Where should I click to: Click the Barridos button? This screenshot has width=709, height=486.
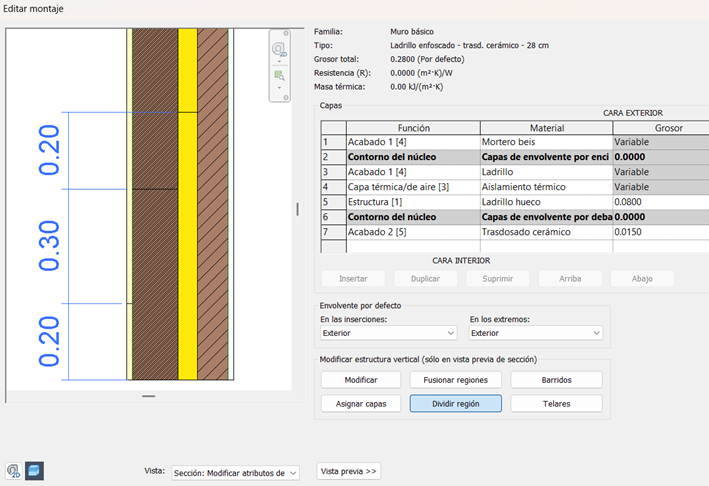click(556, 380)
